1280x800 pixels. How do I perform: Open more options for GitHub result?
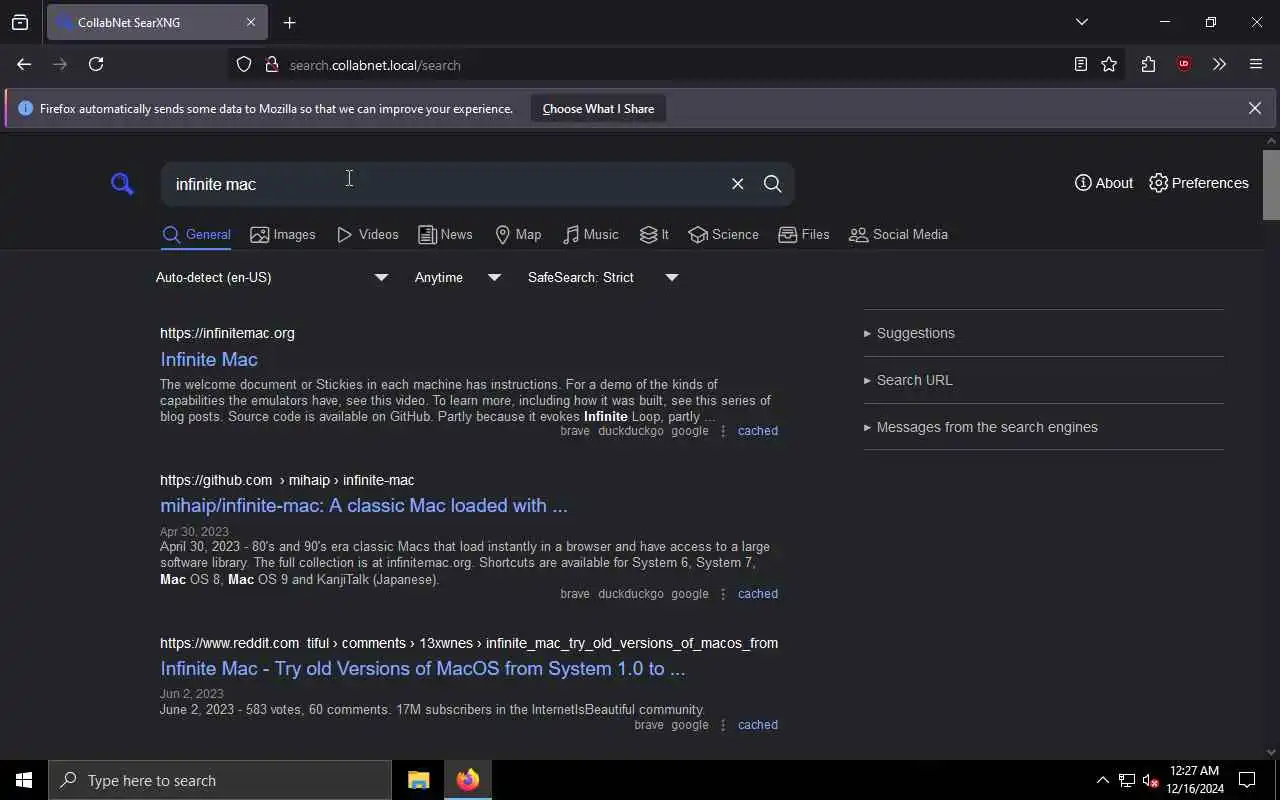pos(723,594)
